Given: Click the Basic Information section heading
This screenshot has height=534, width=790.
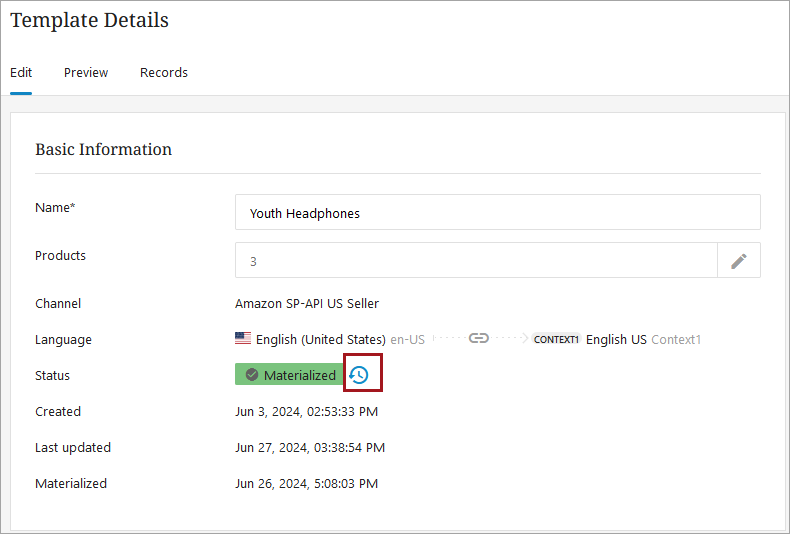Looking at the screenshot, I should (103, 149).
